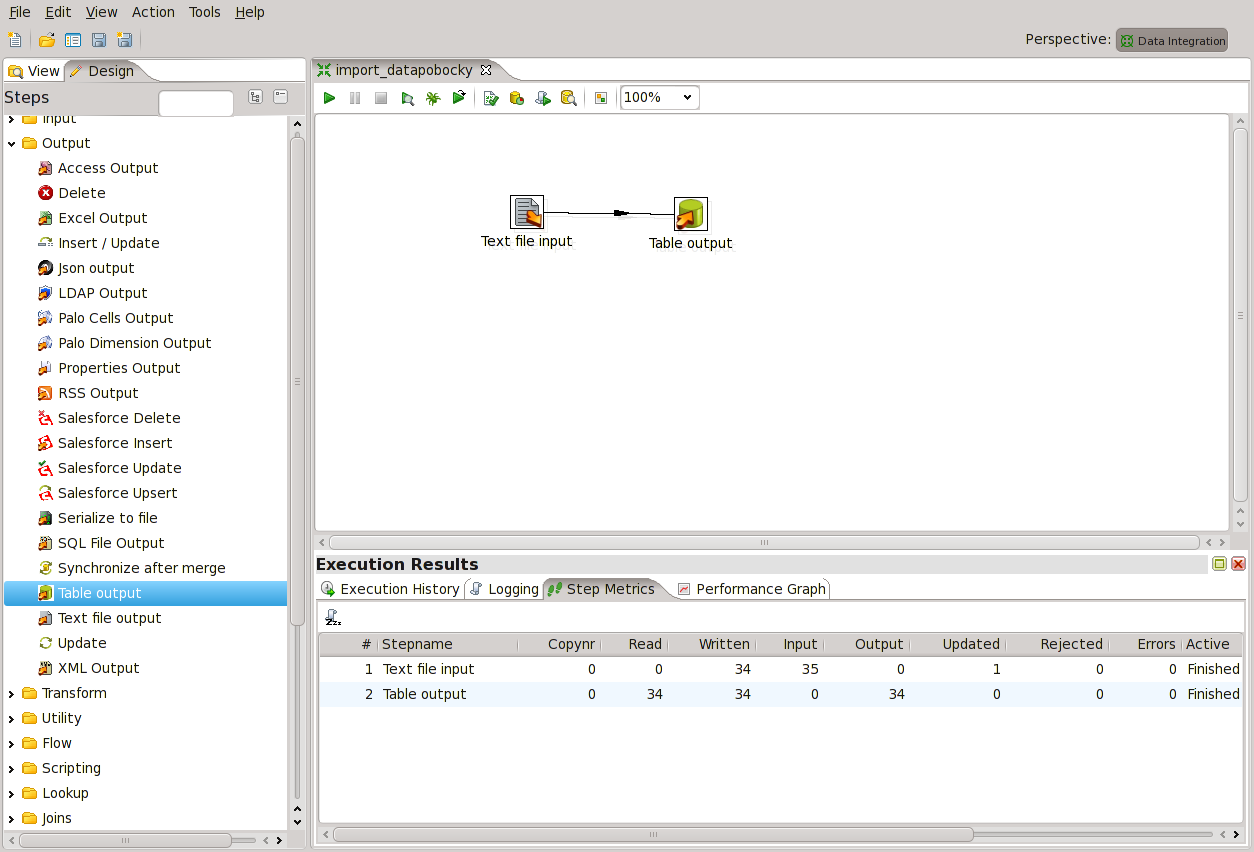Select the Table output row in Step Metrics
This screenshot has width=1254, height=852.
(780, 694)
